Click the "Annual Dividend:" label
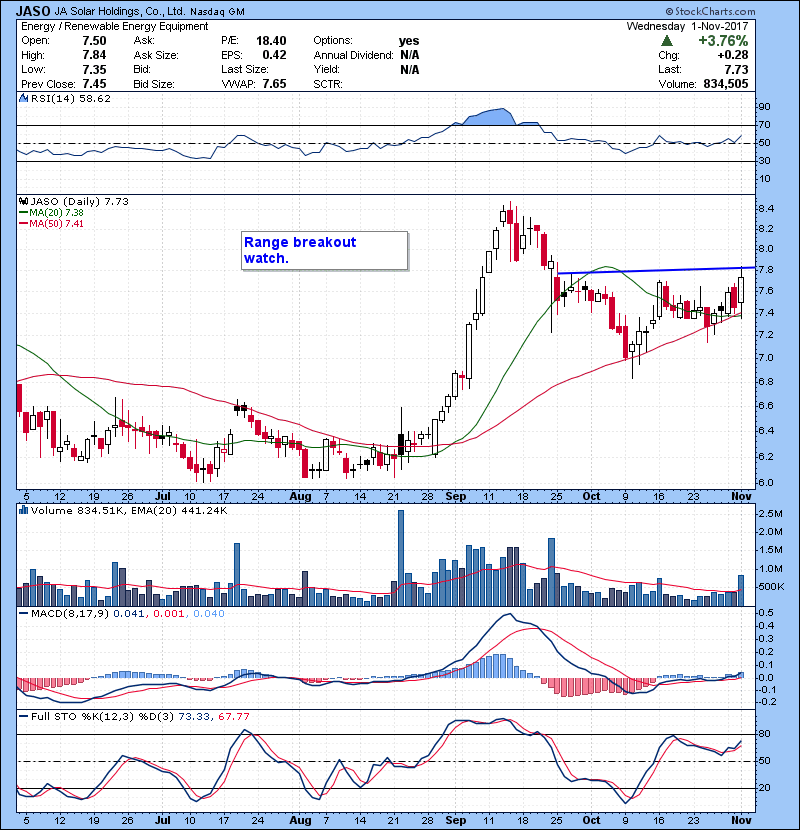Viewport: 800px width, 830px height. coord(354,55)
